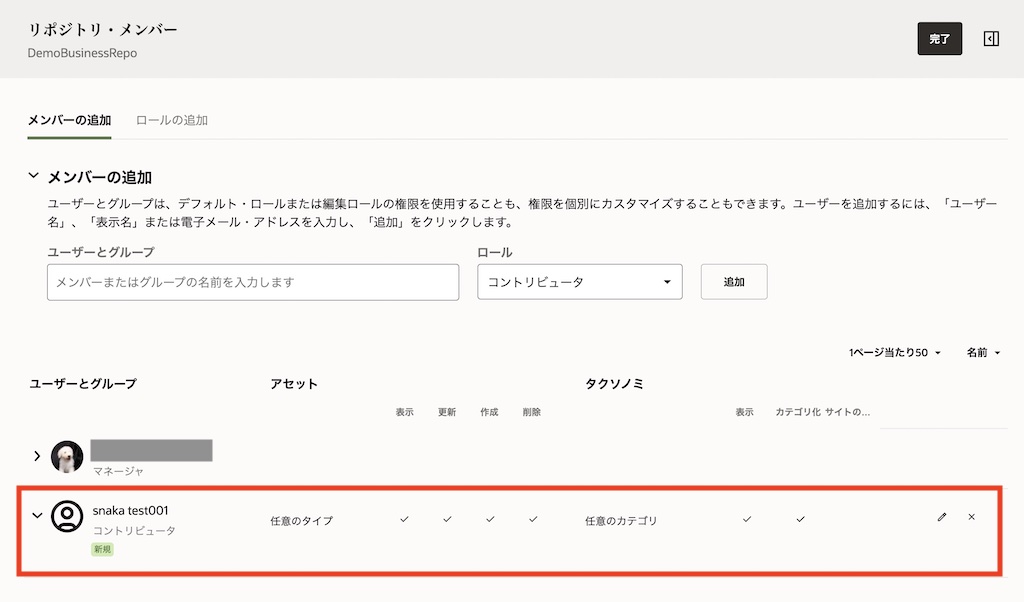
Task: Toggle the 削除 permission for snaka test001
Action: coord(532,519)
